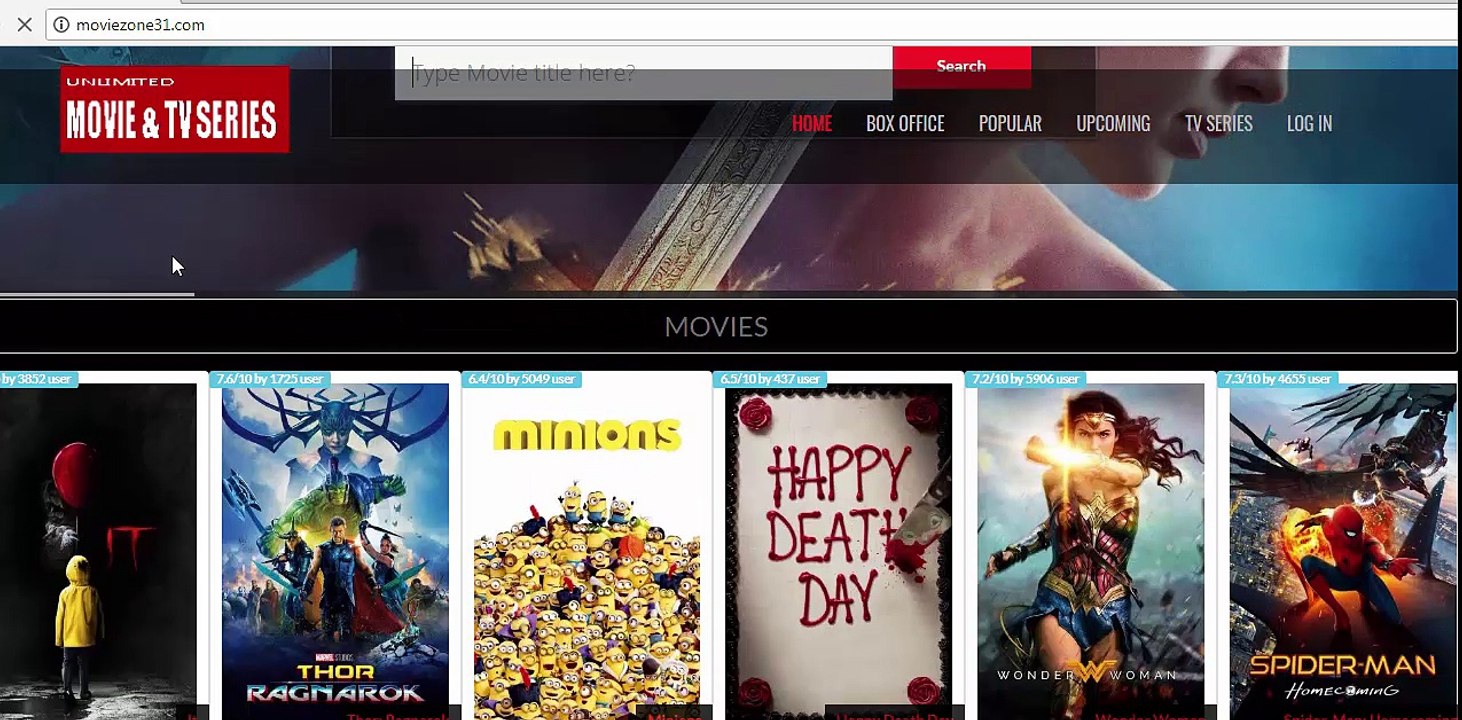Click the '7.3/10 by 4655 user' rating badge
1462x720 pixels.
pos(1278,379)
